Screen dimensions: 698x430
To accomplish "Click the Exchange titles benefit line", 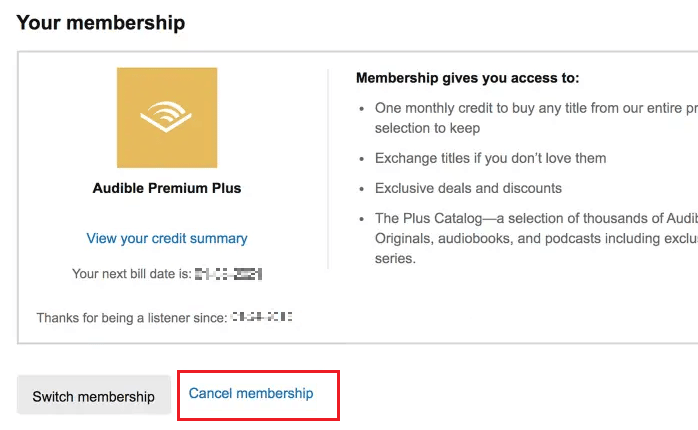I will tap(491, 158).
